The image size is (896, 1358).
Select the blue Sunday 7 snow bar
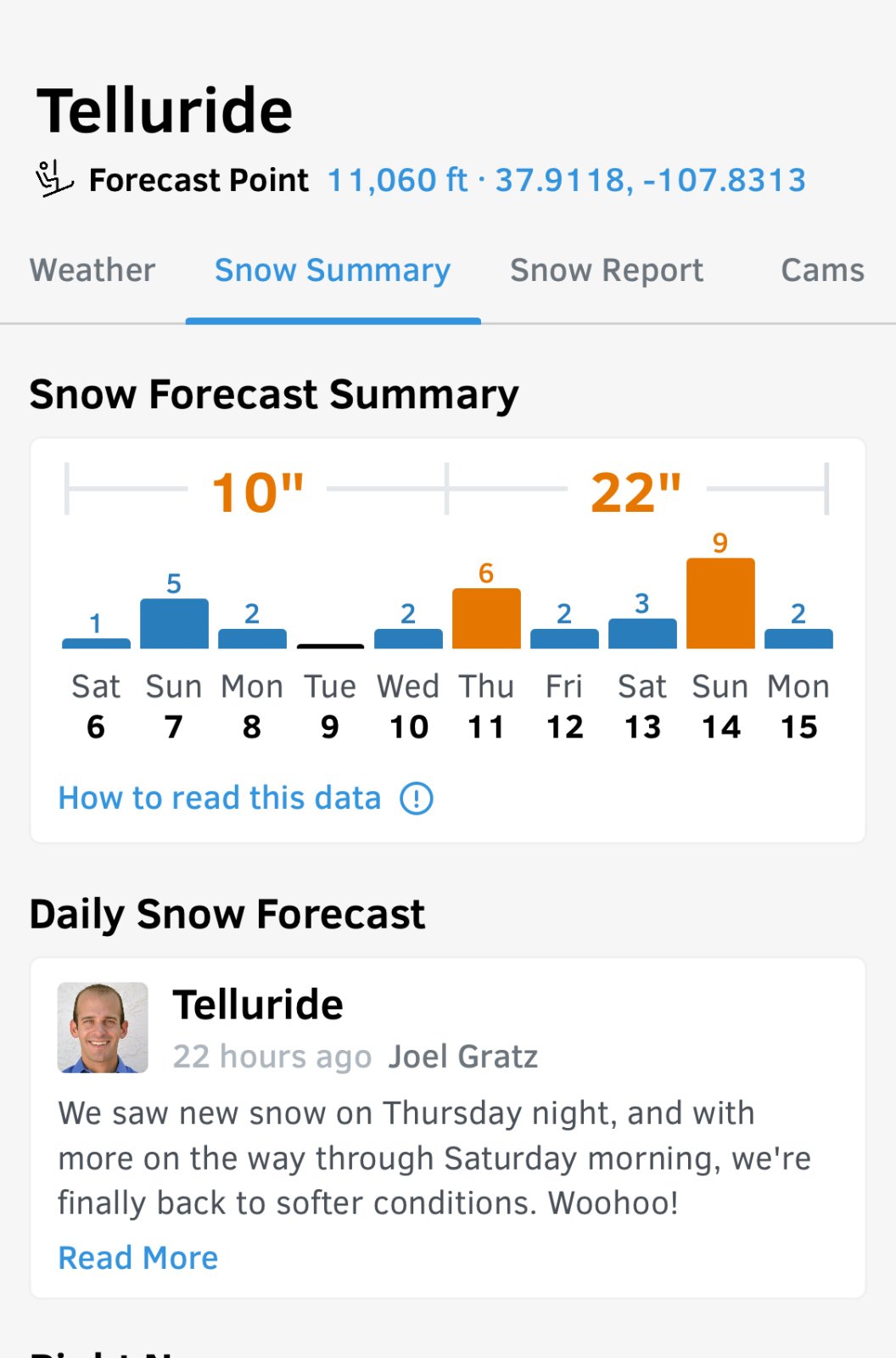(174, 624)
